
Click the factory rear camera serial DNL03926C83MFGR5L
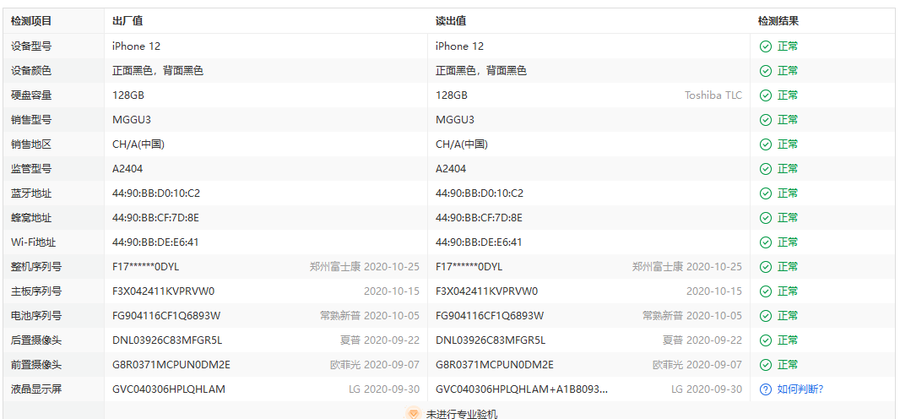click(x=167, y=340)
